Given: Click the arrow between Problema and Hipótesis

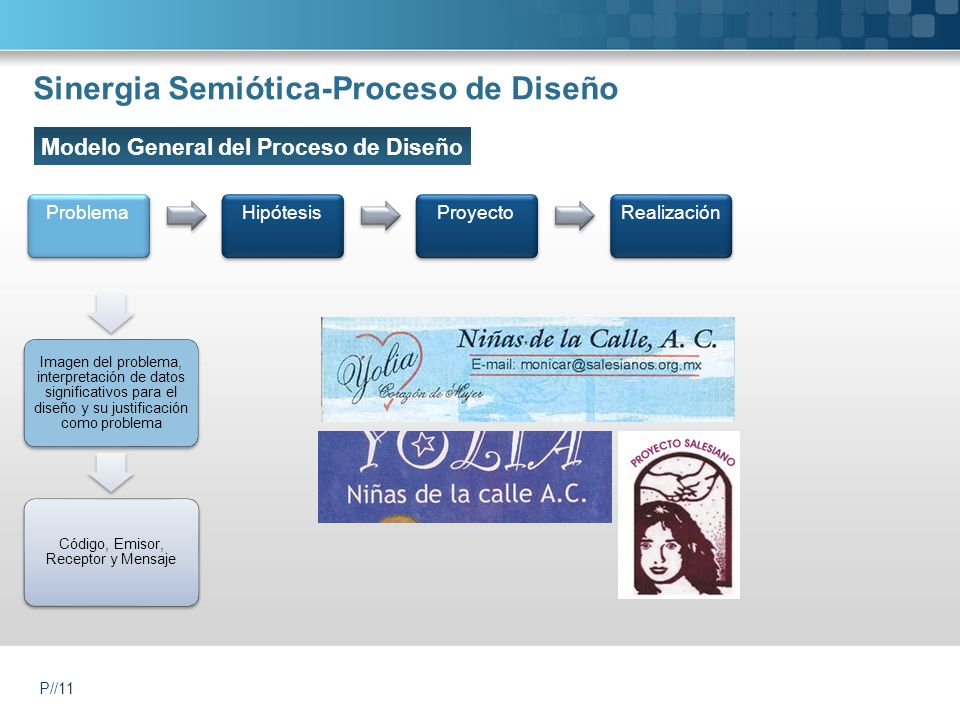Looking at the screenshot, I should (x=186, y=216).
